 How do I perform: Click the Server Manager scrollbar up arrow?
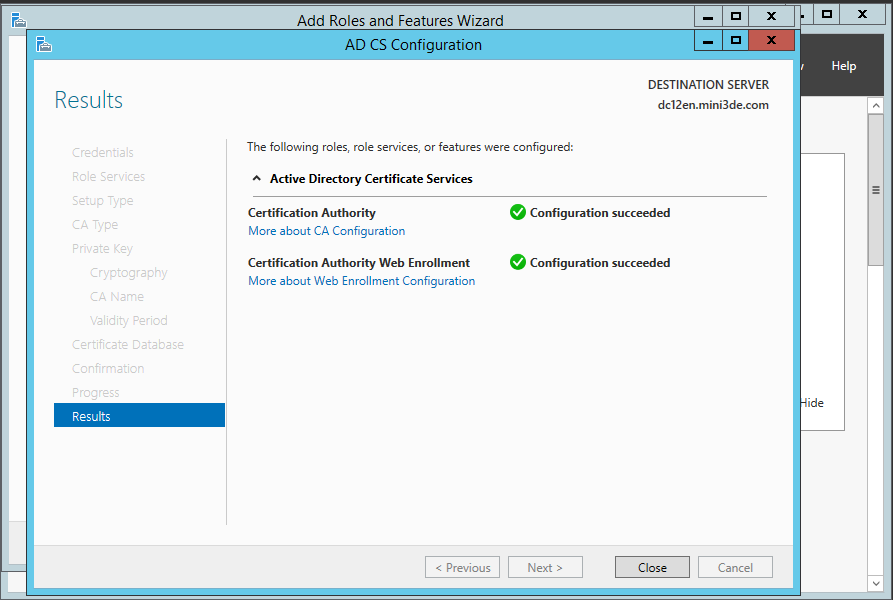pyautogui.click(x=876, y=106)
